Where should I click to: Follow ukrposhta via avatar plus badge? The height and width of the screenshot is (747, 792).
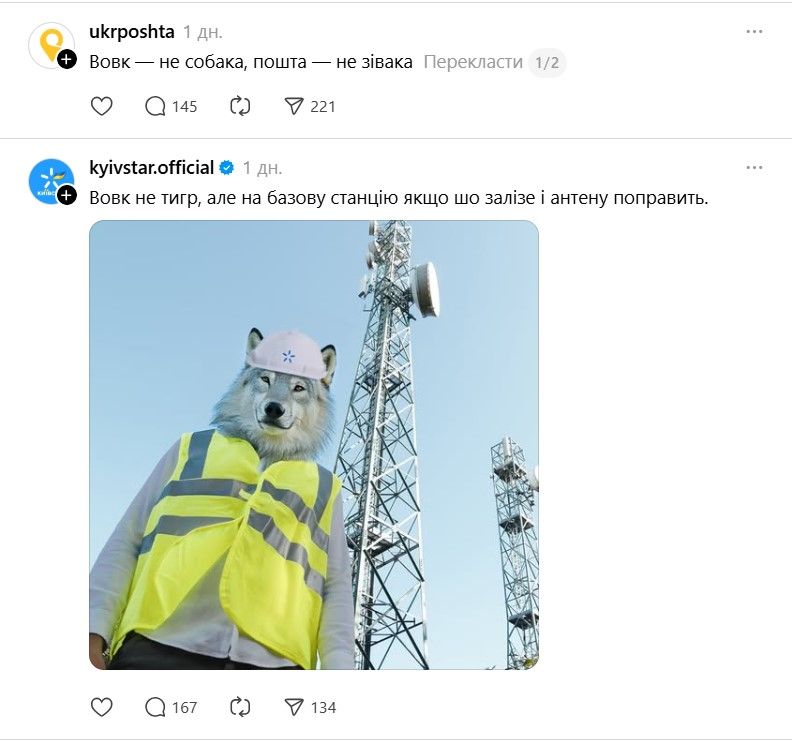pyautogui.click(x=67, y=60)
